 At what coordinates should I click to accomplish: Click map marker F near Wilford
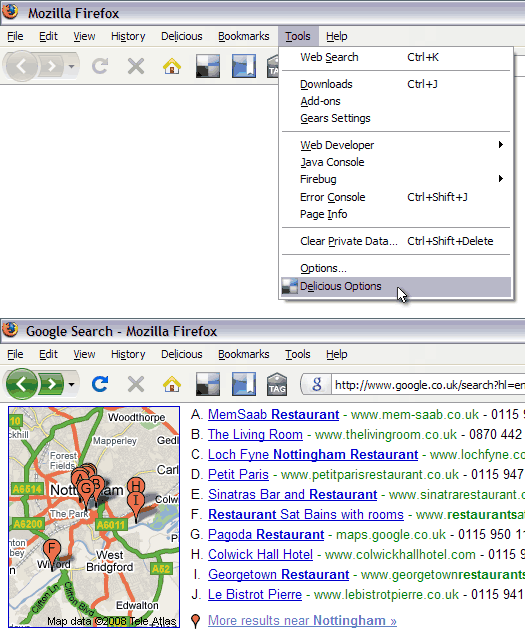pyautogui.click(x=52, y=551)
